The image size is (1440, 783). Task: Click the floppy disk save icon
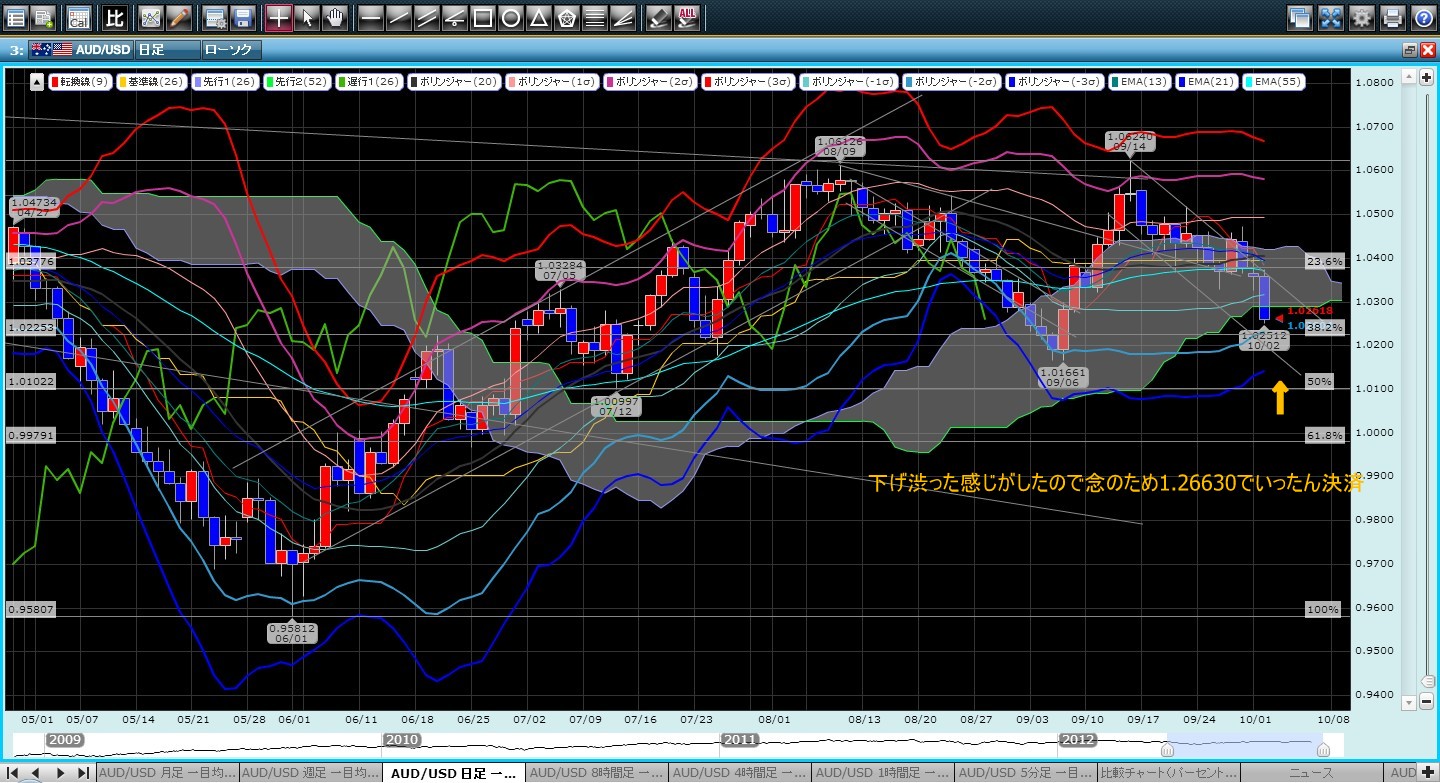click(241, 17)
